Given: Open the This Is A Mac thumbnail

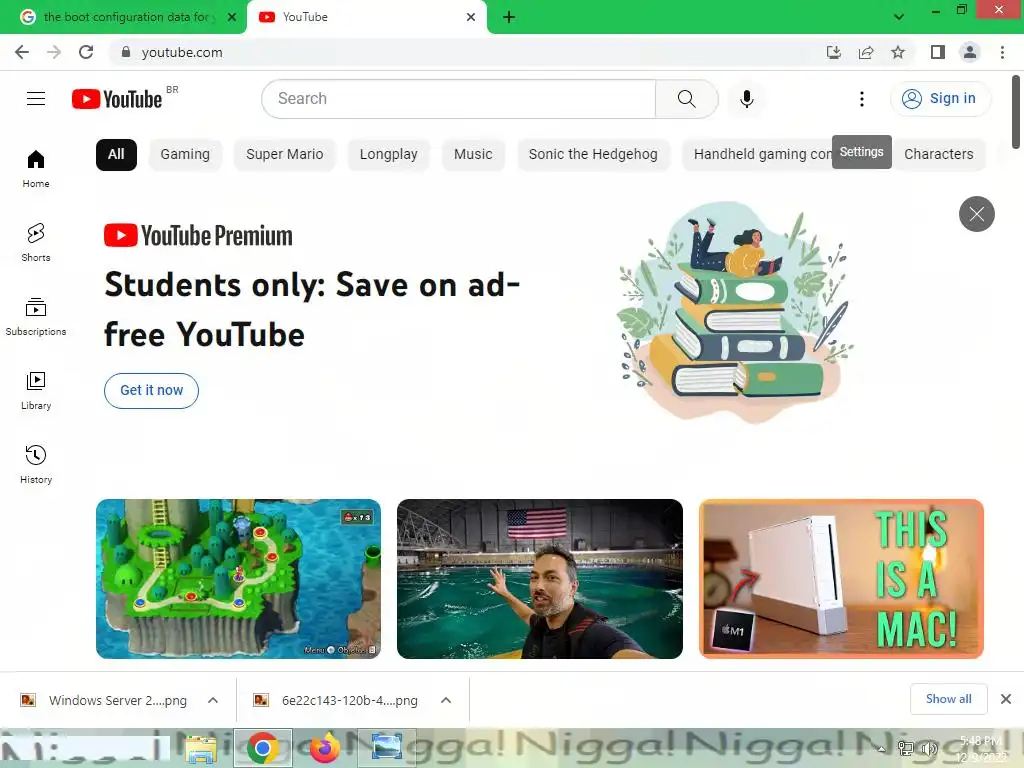Looking at the screenshot, I should (841, 579).
